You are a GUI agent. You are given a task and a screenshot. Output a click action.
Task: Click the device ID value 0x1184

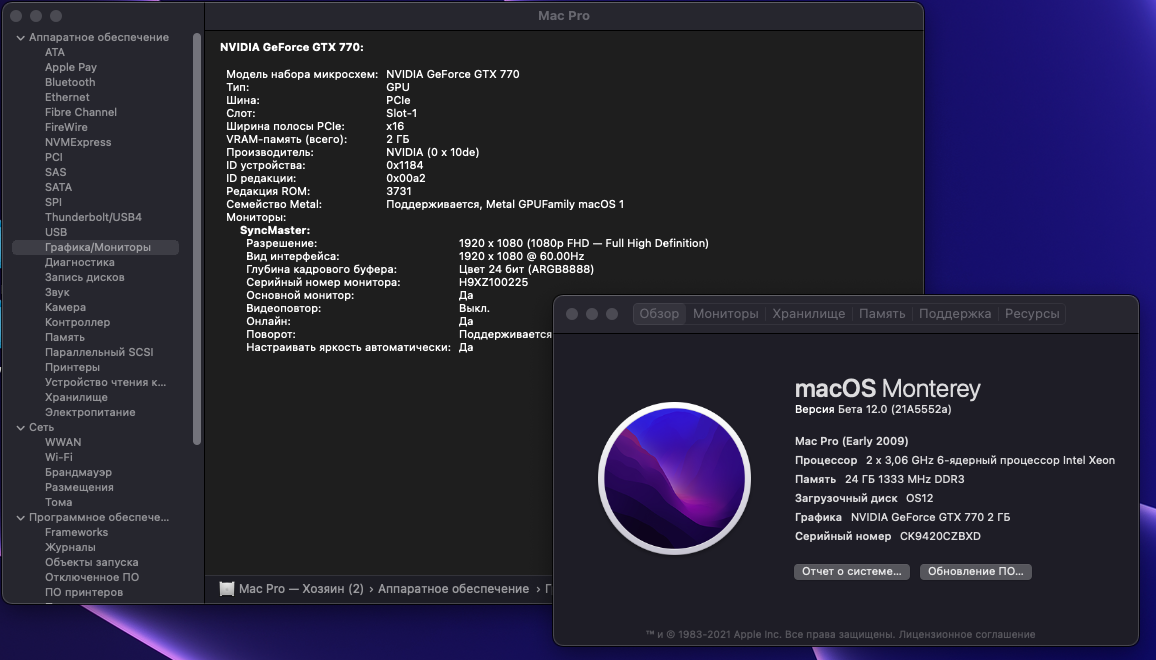[x=405, y=165]
